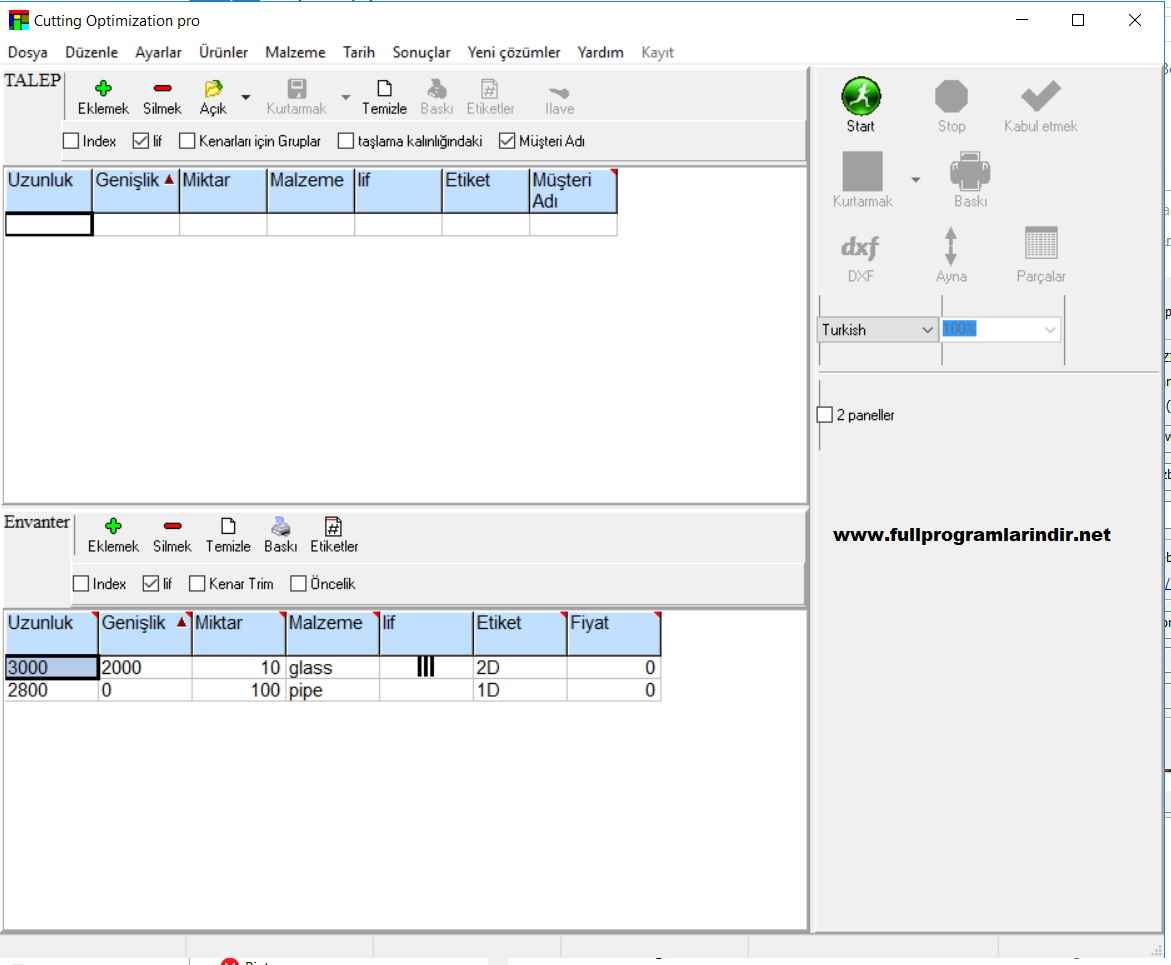This screenshot has width=1171, height=965.
Task: Open the Ayarlar menu
Action: click(158, 52)
